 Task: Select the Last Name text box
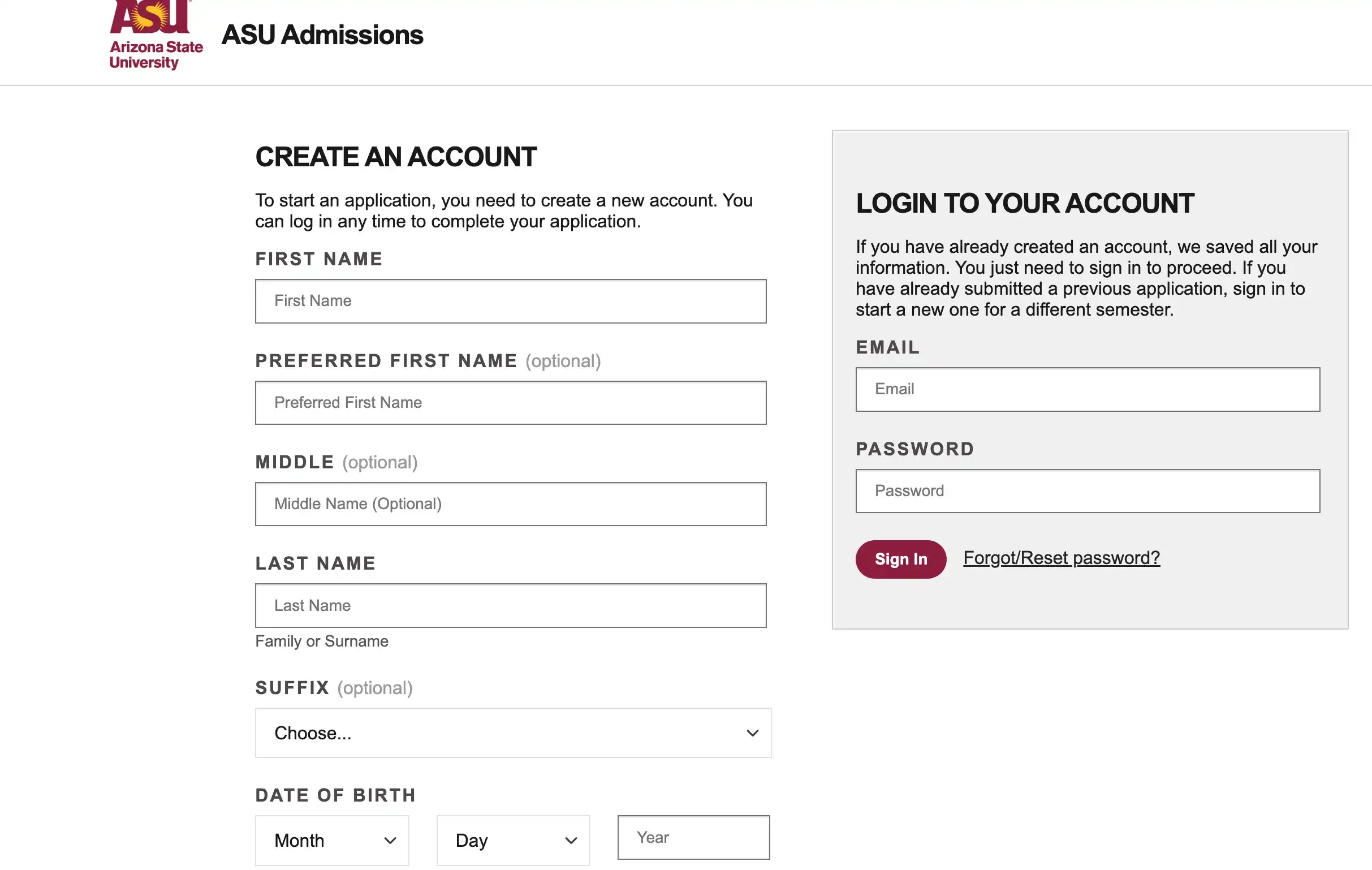coord(511,606)
